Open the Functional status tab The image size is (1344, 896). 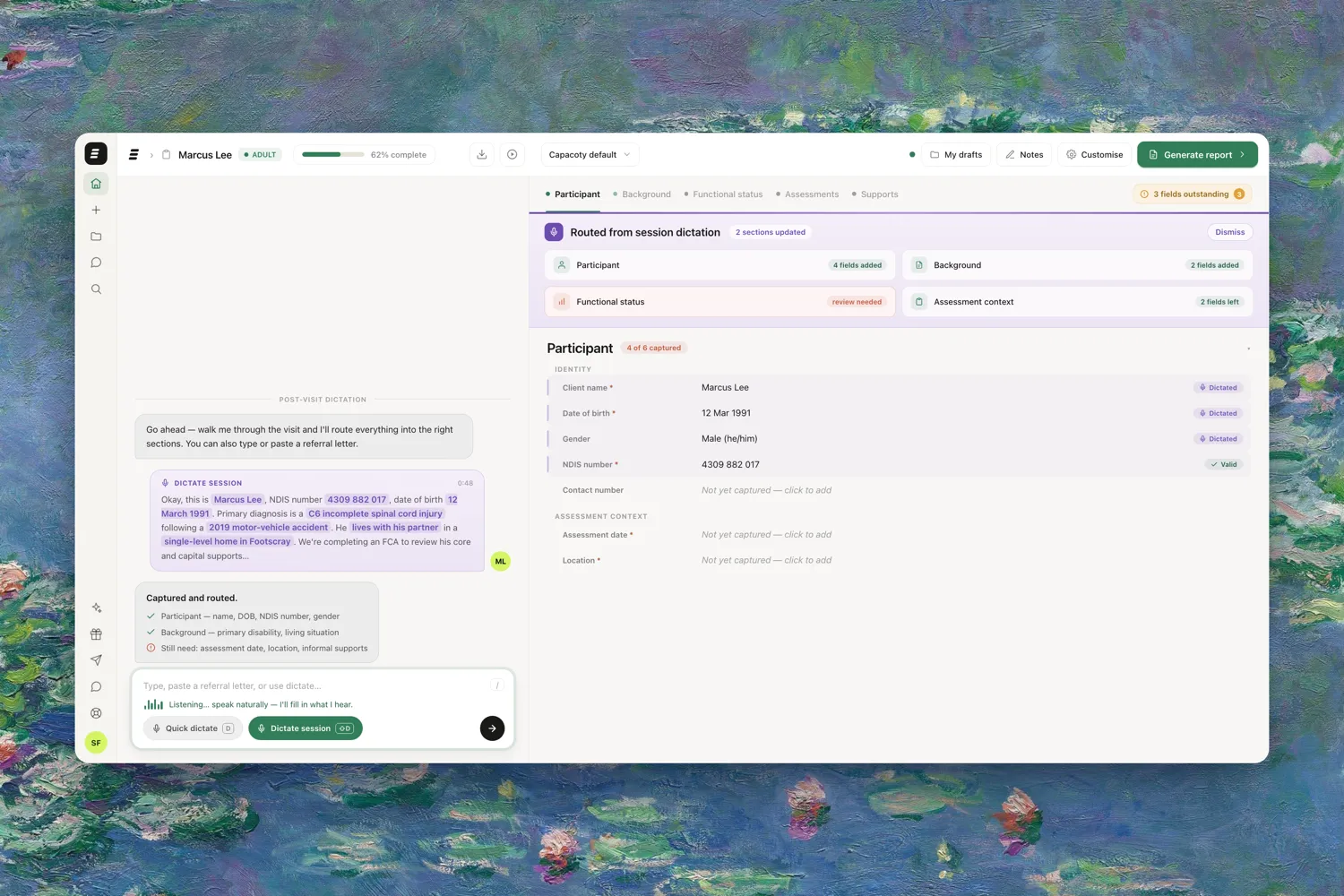(x=723, y=194)
